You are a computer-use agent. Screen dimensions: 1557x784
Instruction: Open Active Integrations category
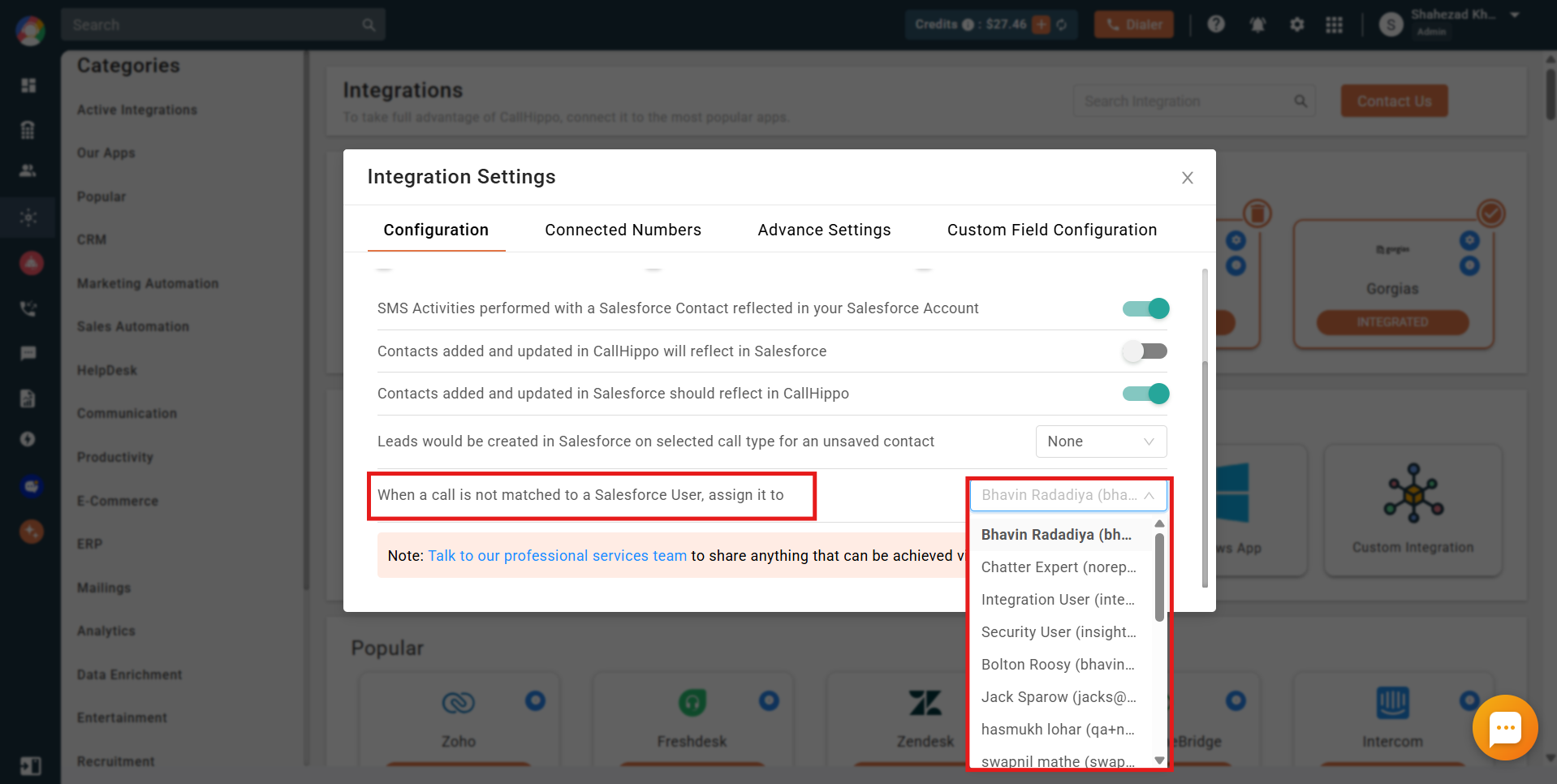137,110
